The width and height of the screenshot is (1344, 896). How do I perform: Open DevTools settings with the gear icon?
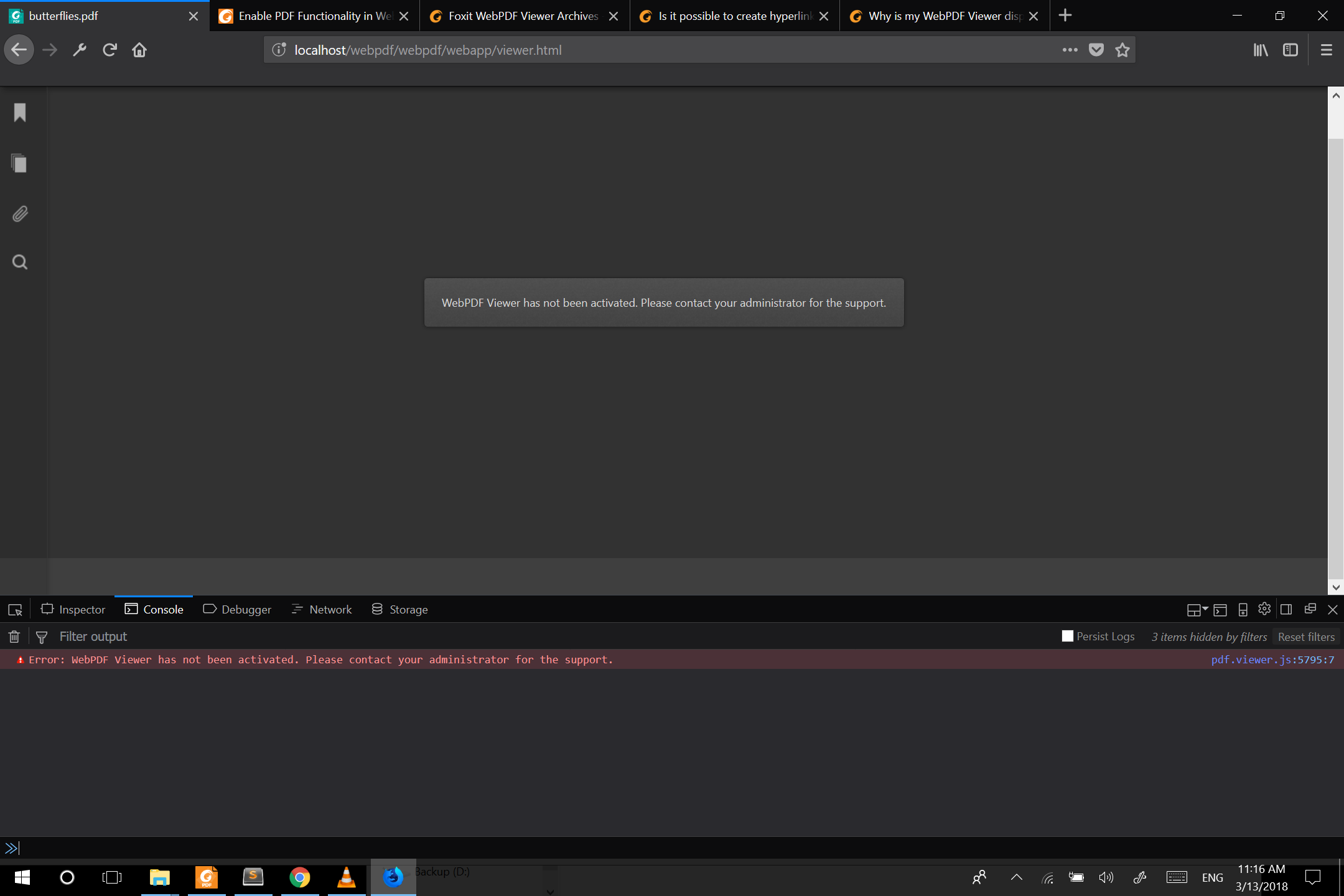1264,609
